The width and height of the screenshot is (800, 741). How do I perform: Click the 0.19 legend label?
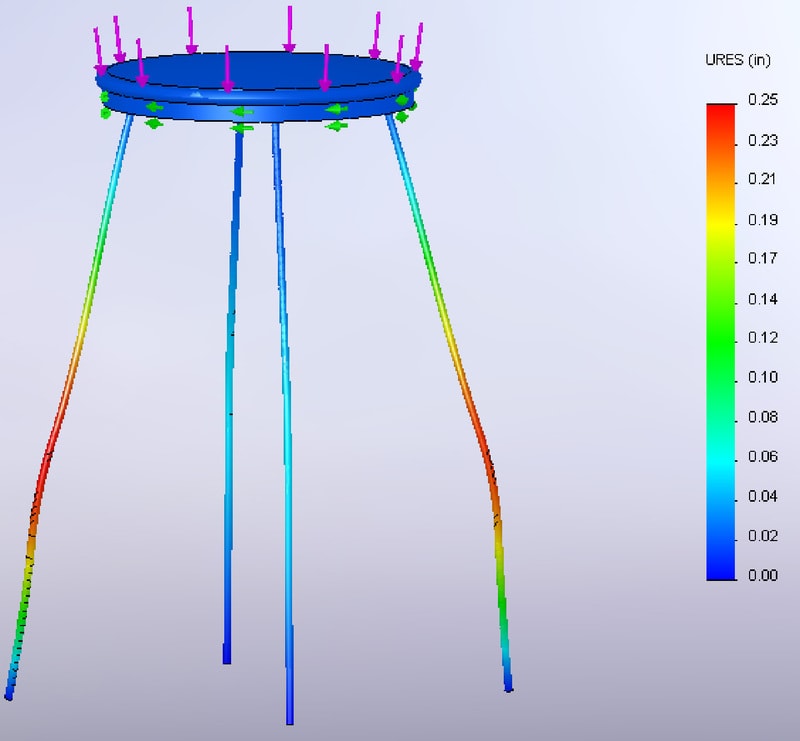(x=762, y=220)
